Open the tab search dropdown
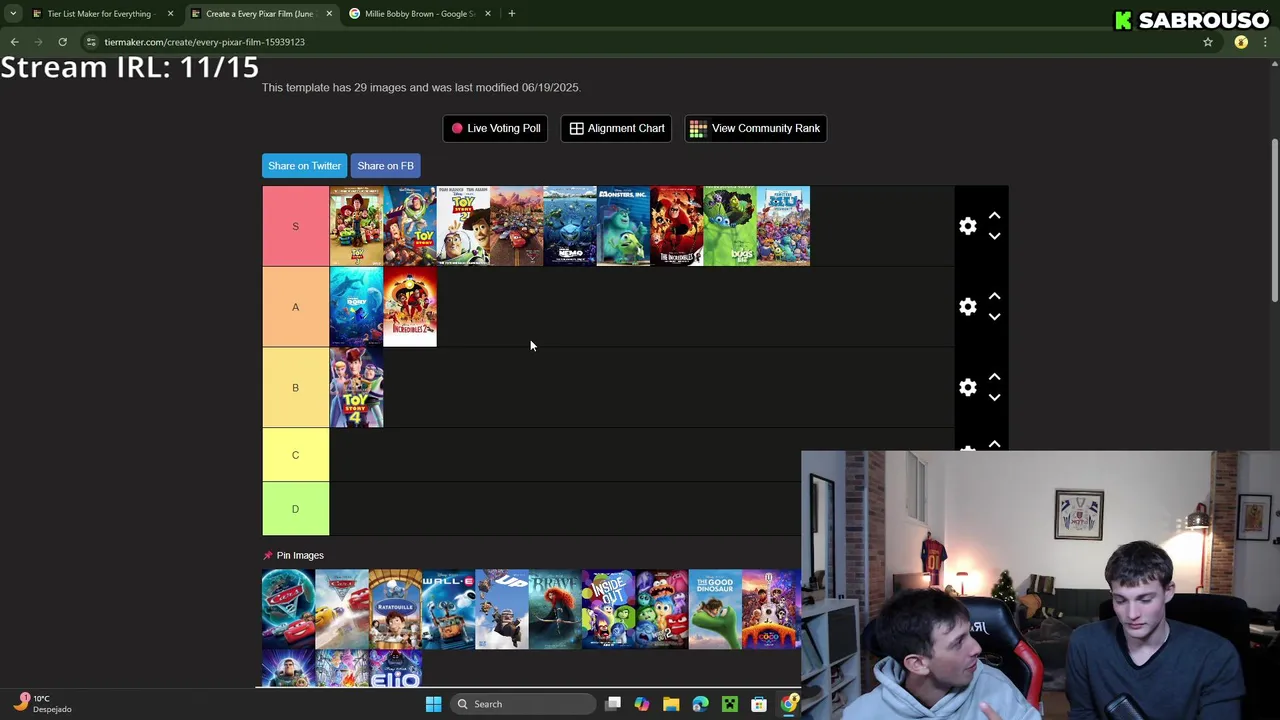Screen dimensions: 1280x720 pyautogui.click(x=12, y=14)
